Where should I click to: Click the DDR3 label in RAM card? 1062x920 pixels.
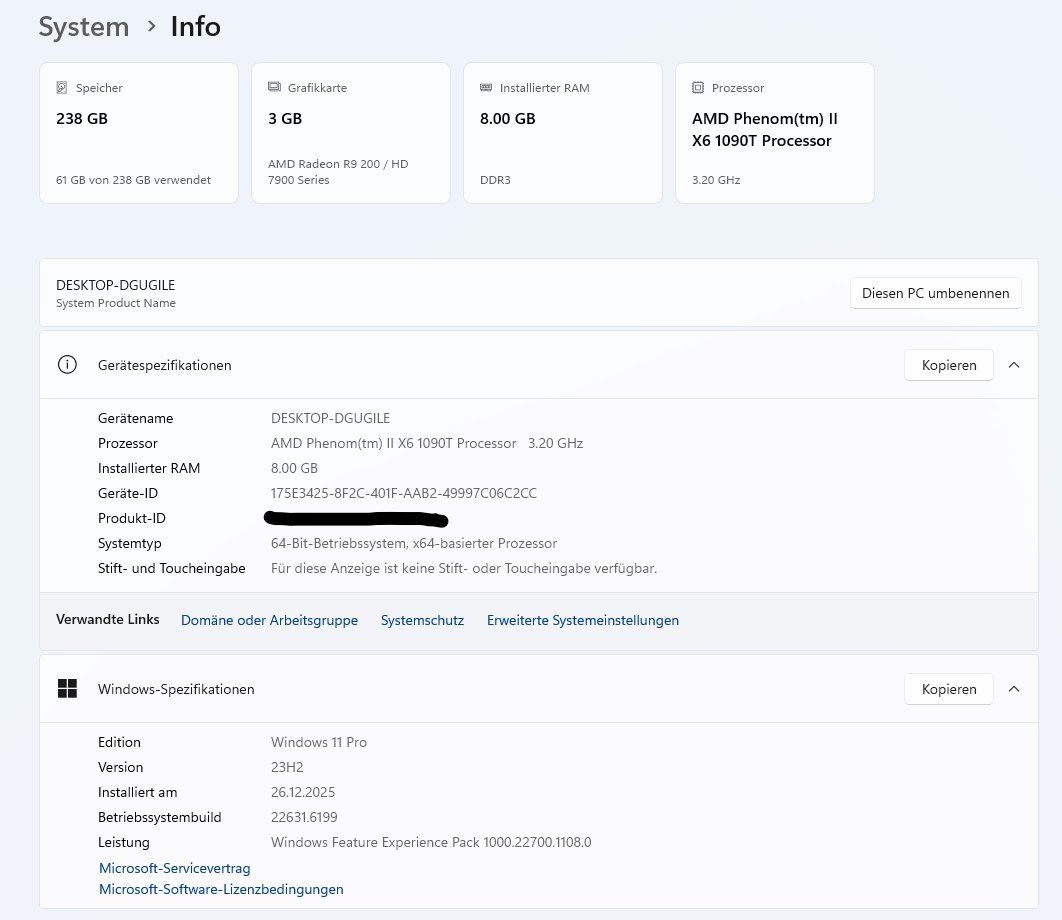(x=495, y=180)
